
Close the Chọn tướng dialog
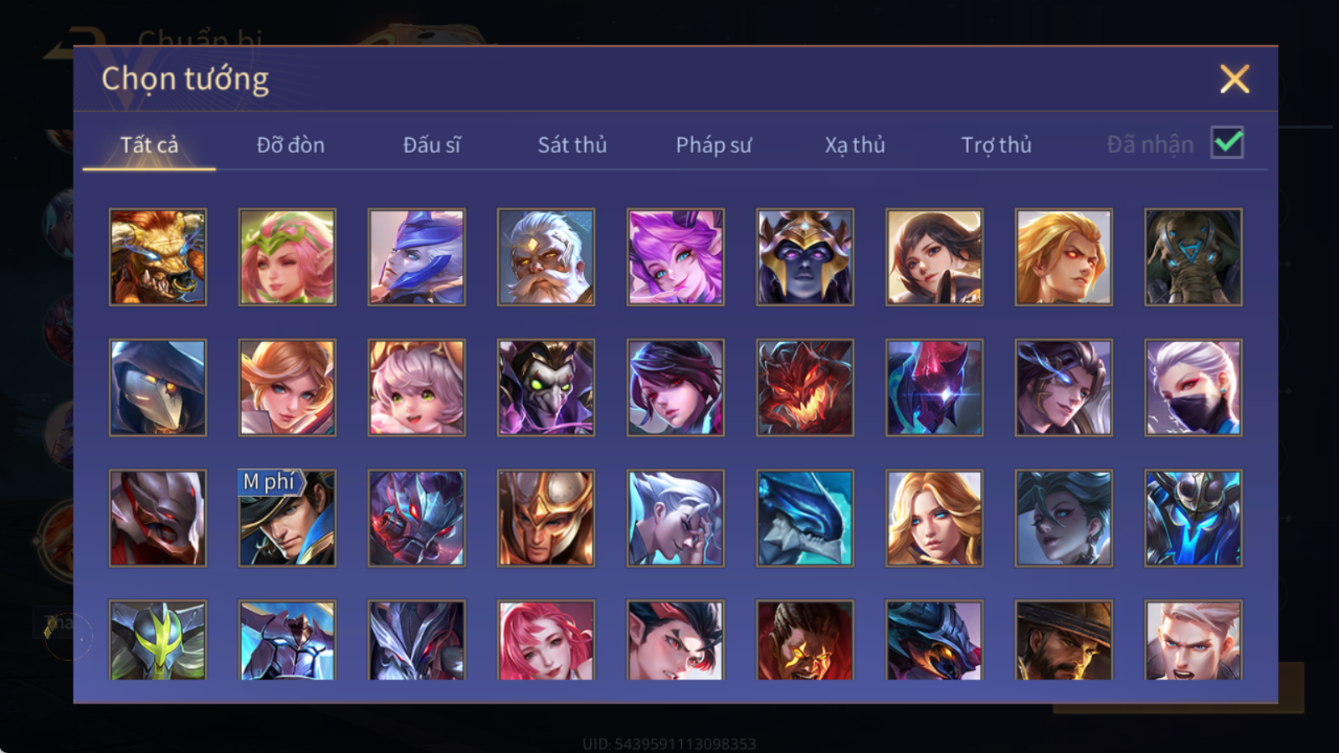(x=1234, y=79)
